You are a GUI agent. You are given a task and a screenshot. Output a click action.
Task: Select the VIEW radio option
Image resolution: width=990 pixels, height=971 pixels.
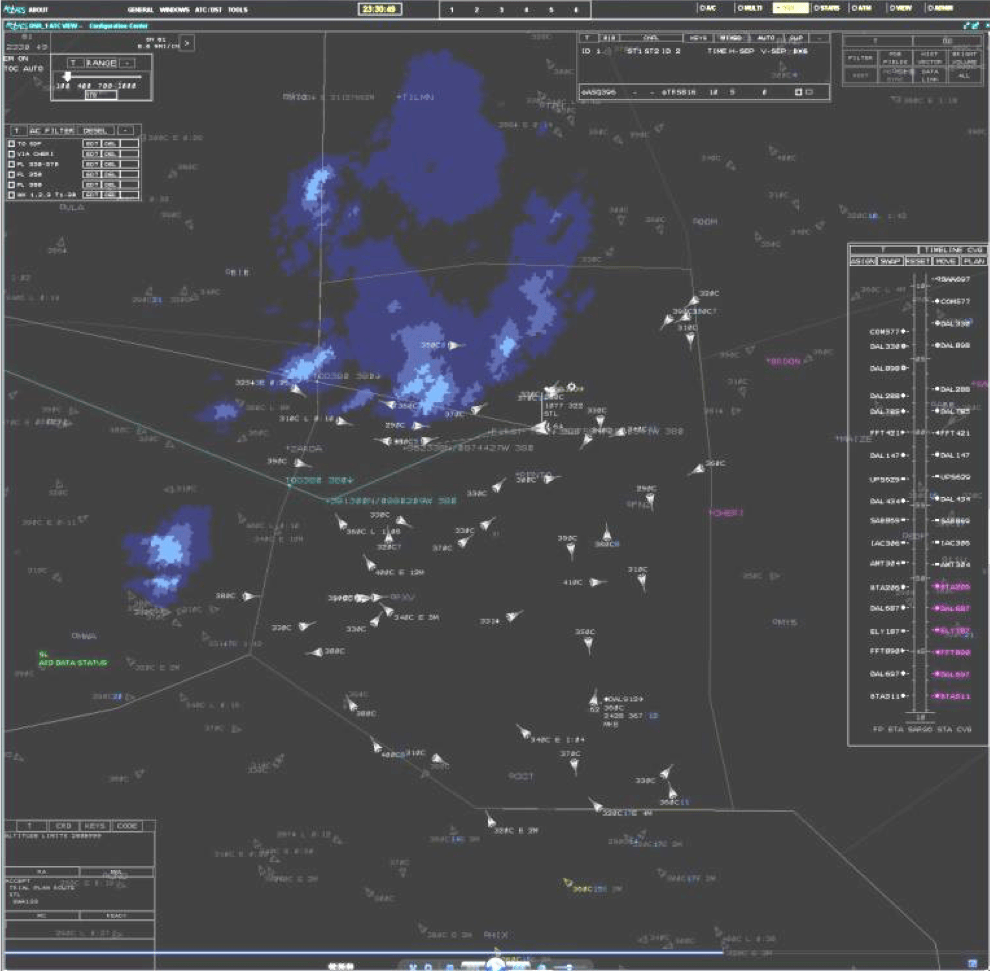pyautogui.click(x=900, y=8)
